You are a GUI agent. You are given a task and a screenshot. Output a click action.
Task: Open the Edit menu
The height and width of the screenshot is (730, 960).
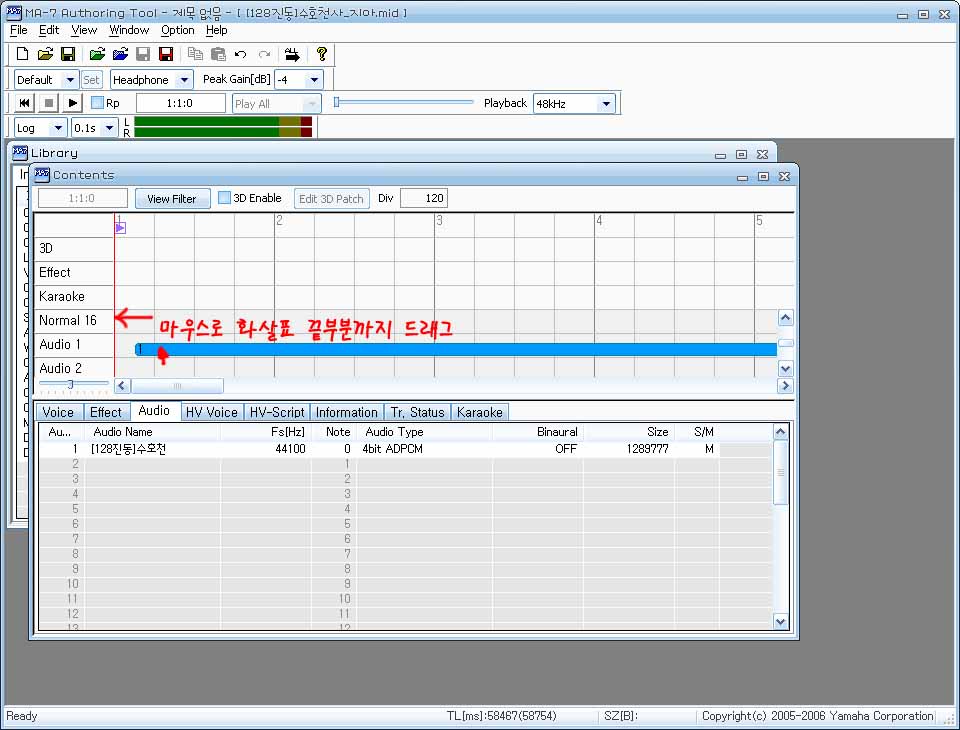pos(49,30)
